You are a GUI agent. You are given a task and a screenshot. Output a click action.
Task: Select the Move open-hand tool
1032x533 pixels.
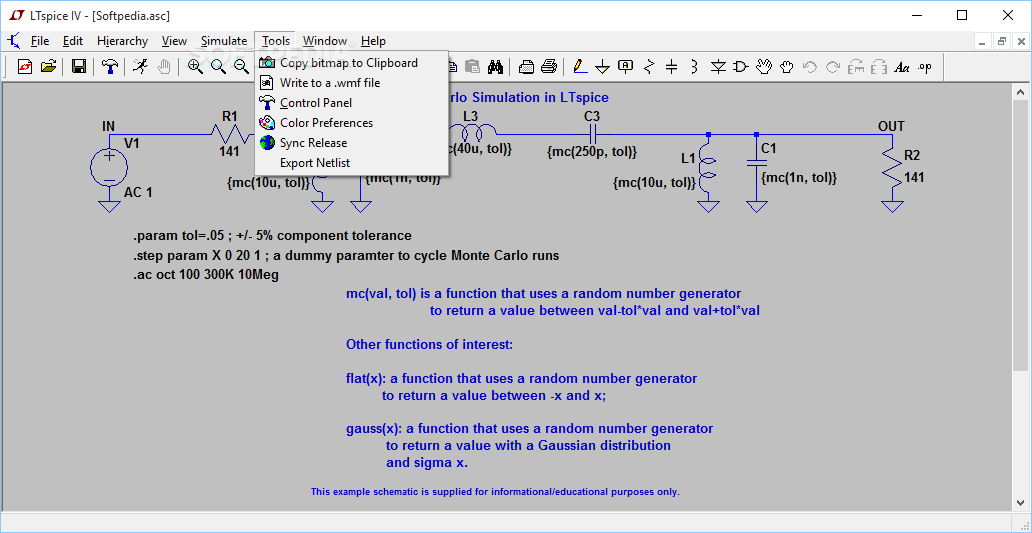pos(763,66)
